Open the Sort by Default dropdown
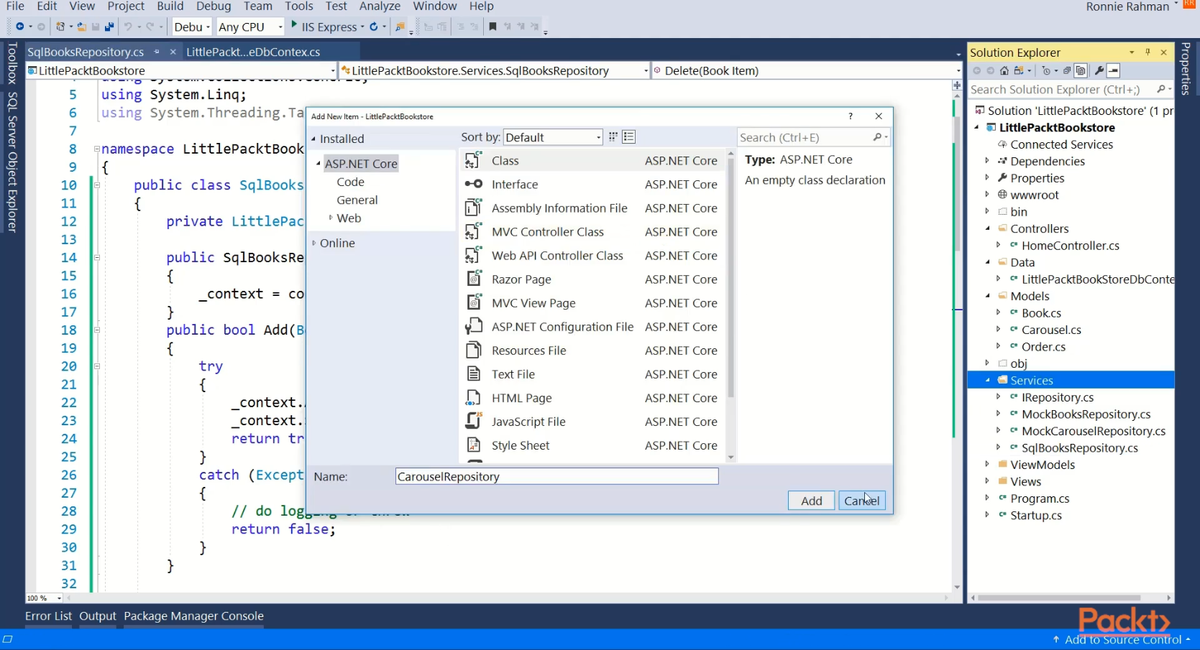The width and height of the screenshot is (1200, 650). pos(553,137)
